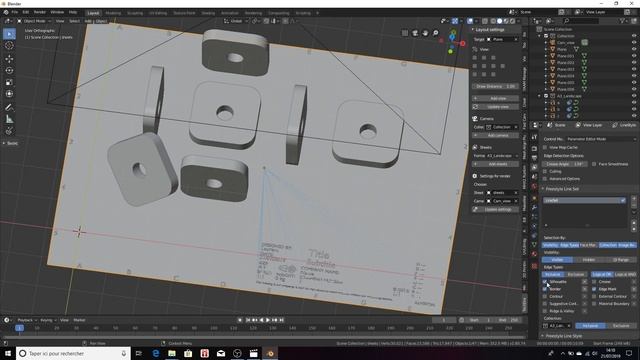Click the outliner filter funnel icon
The width and height of the screenshot is (640, 360).
pos(622,21)
